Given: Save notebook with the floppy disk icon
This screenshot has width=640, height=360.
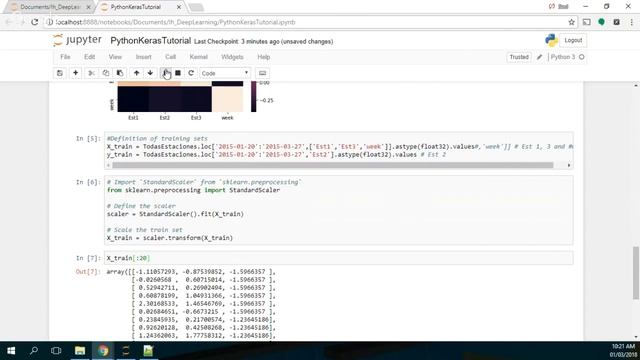Looking at the screenshot, I should point(60,73).
